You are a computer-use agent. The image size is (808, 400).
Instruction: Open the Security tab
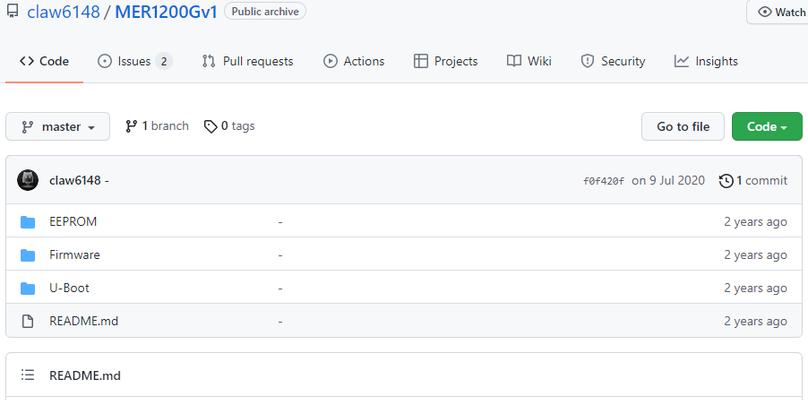[613, 61]
